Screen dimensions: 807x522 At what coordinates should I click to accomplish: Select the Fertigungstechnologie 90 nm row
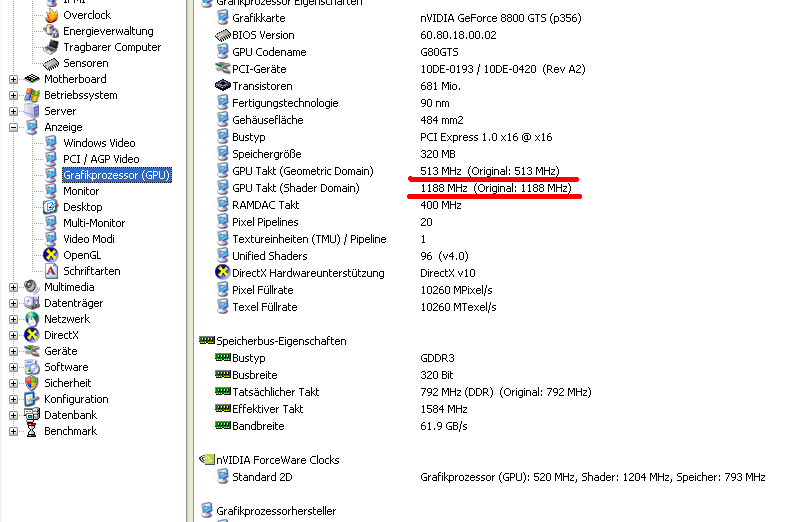tap(332, 103)
